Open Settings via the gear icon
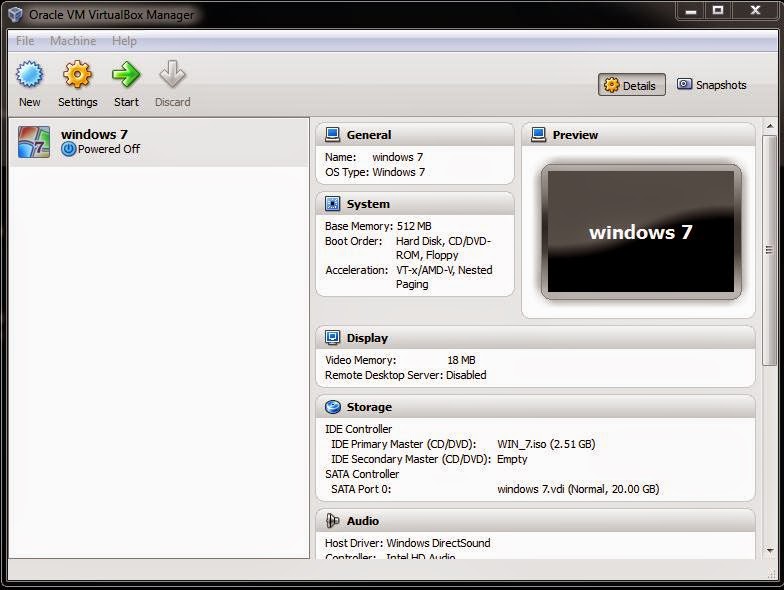Screen dimensions: 784x590 click(x=78, y=74)
